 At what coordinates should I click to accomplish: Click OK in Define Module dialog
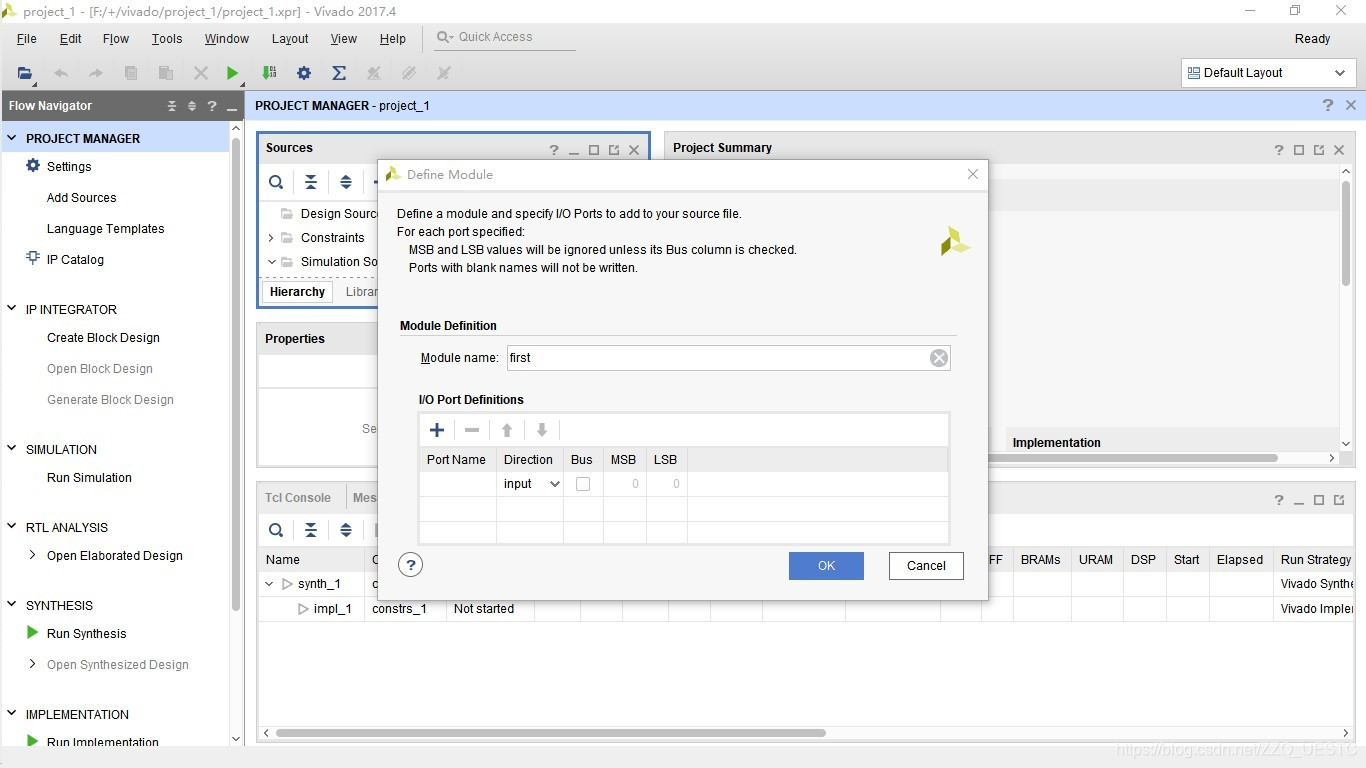click(826, 566)
